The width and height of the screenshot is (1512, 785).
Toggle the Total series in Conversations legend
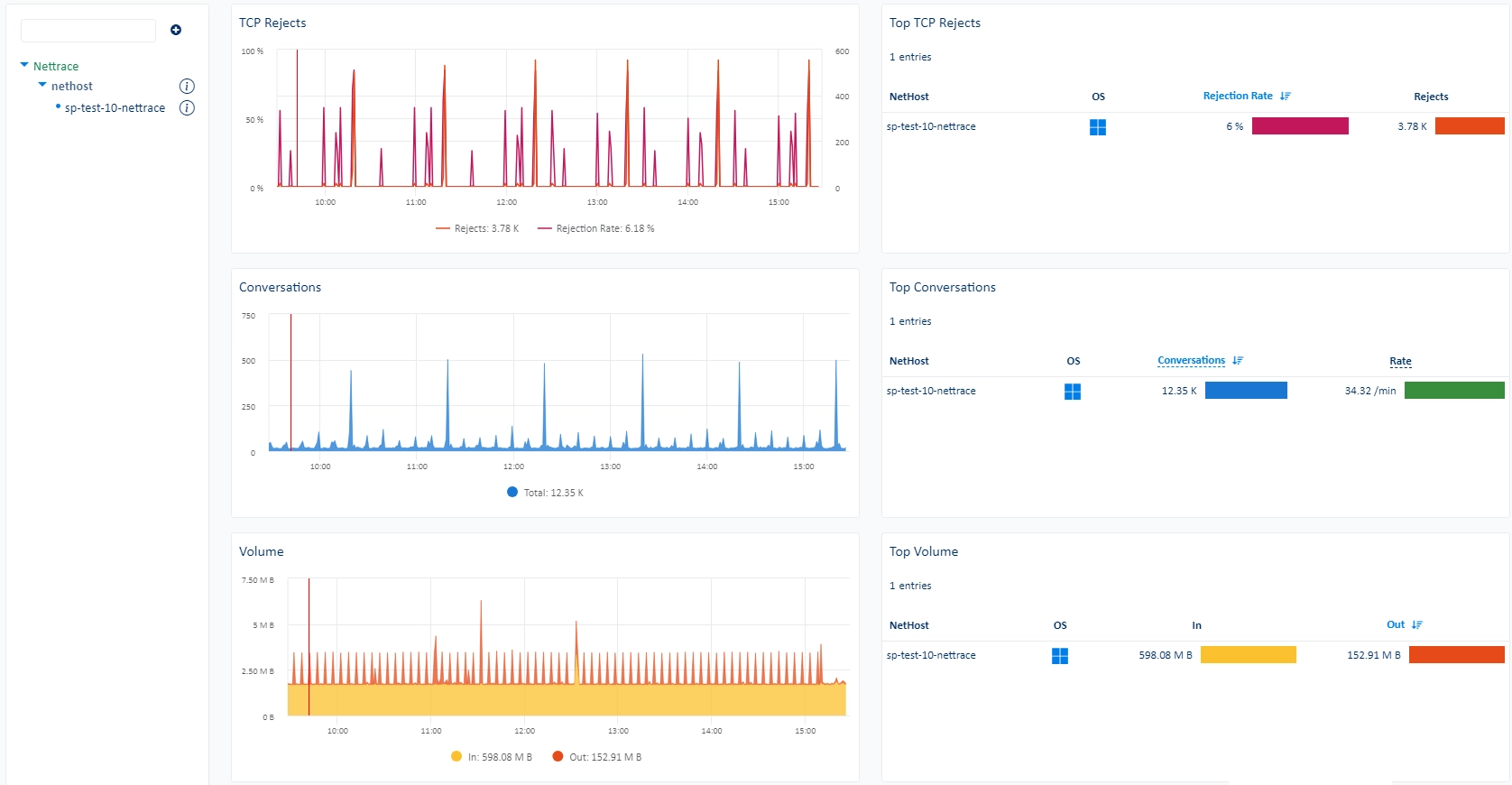click(x=546, y=493)
